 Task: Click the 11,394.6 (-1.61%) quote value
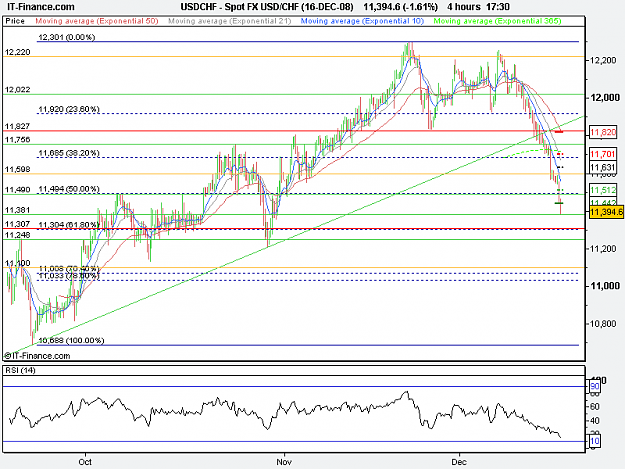pyautogui.click(x=400, y=7)
